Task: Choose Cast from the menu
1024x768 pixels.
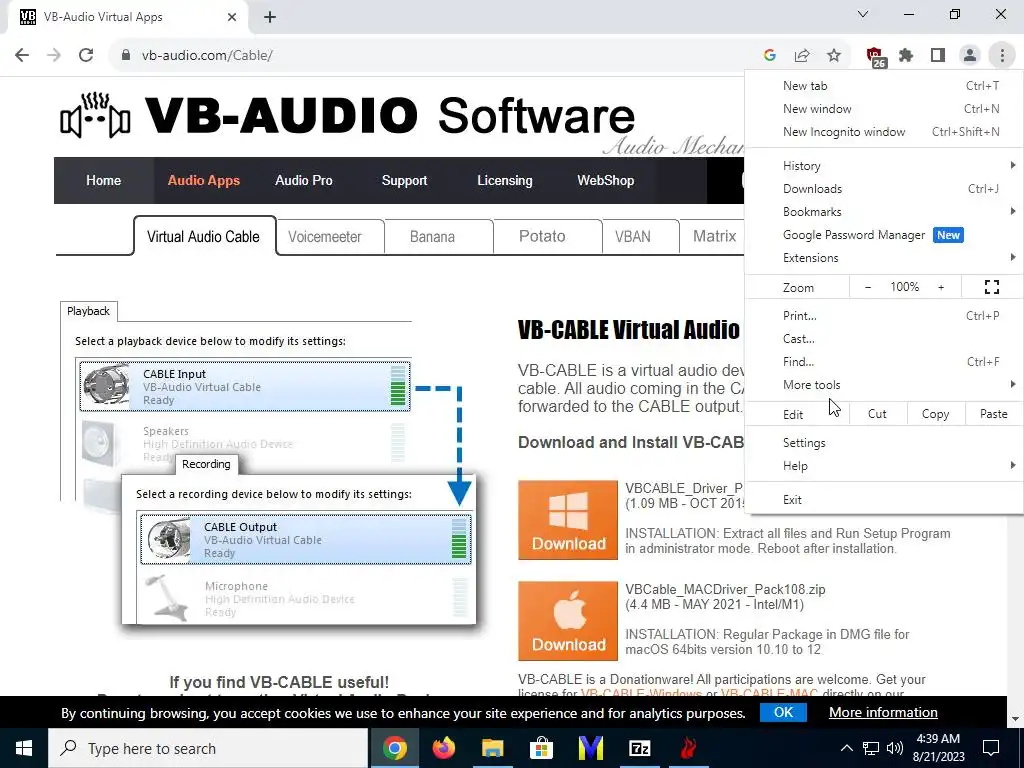Action: (884, 338)
